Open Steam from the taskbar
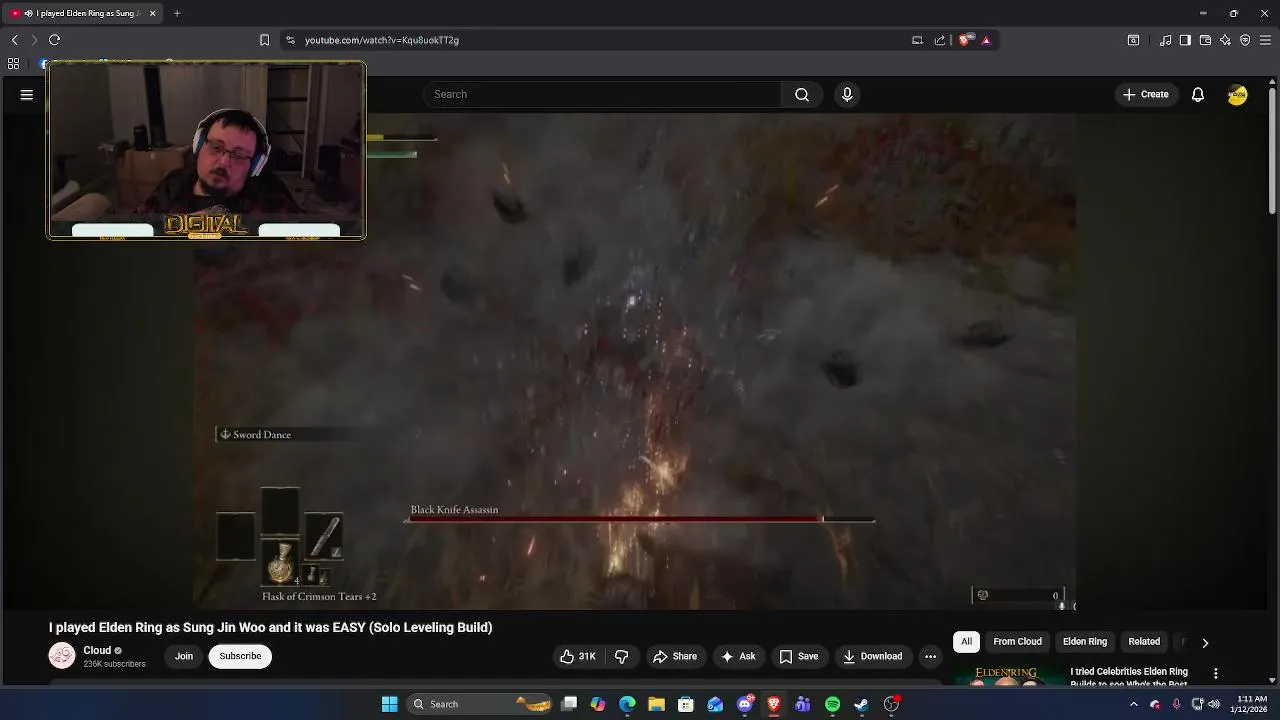This screenshot has height=720, width=1280. point(861,704)
